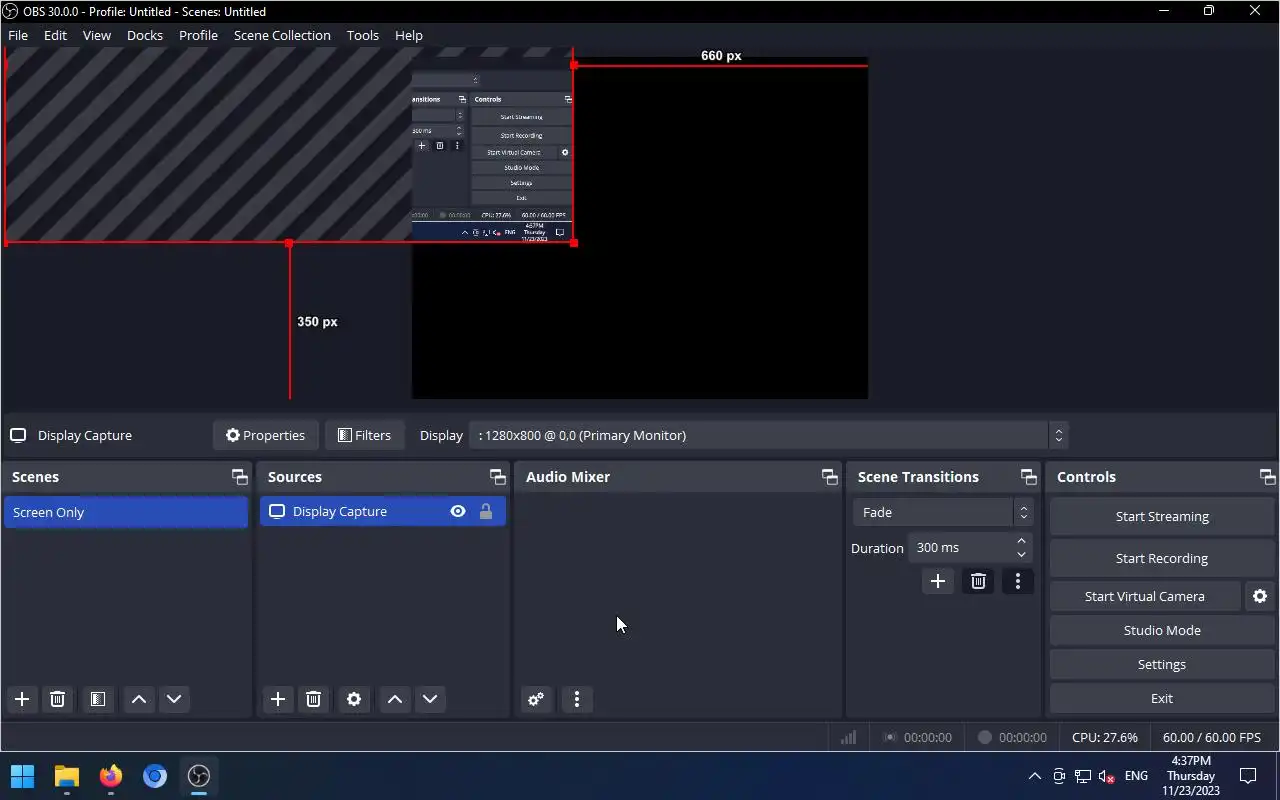1280x800 pixels.
Task: Remove selected scene with trash icon
Action: click(58, 699)
